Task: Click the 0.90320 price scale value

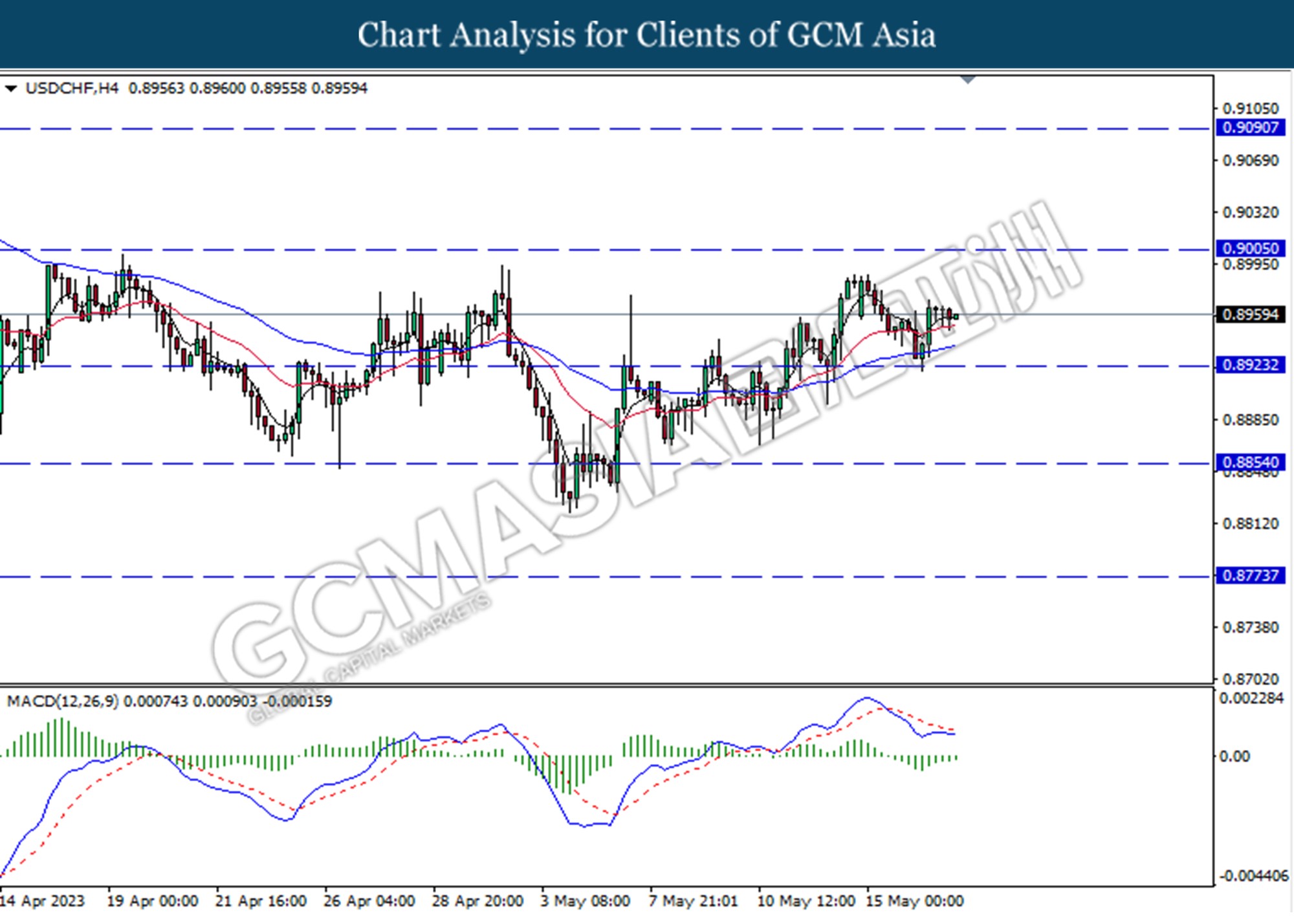Action: coord(1251,212)
